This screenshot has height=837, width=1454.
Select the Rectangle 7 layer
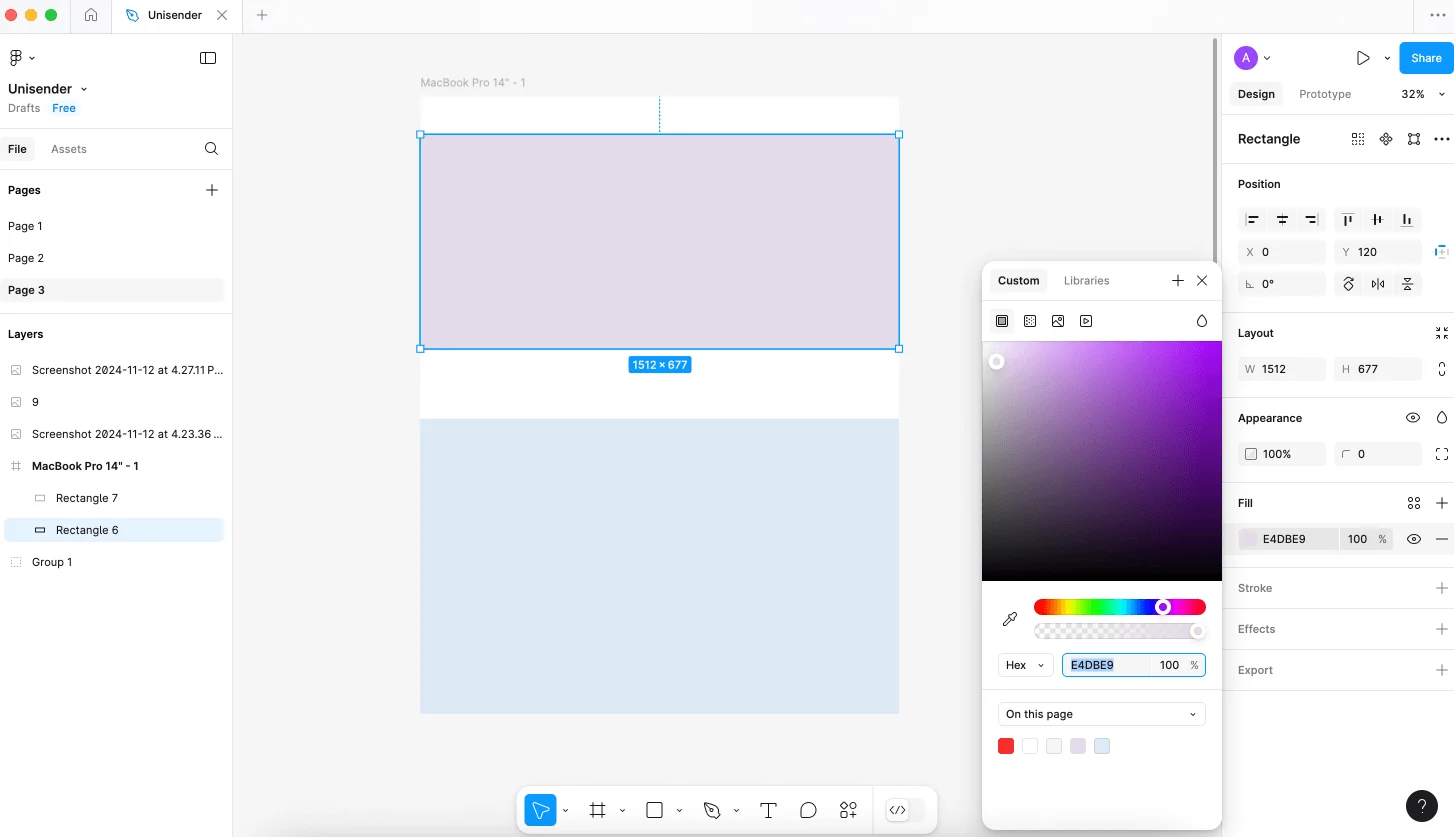[x=87, y=498]
